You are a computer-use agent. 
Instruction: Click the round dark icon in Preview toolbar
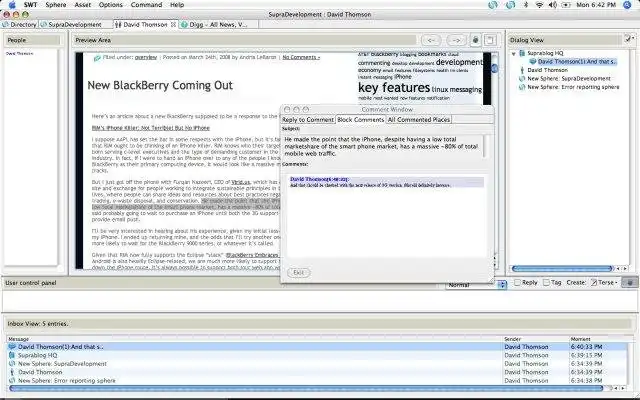pyautogui.click(x=476, y=40)
